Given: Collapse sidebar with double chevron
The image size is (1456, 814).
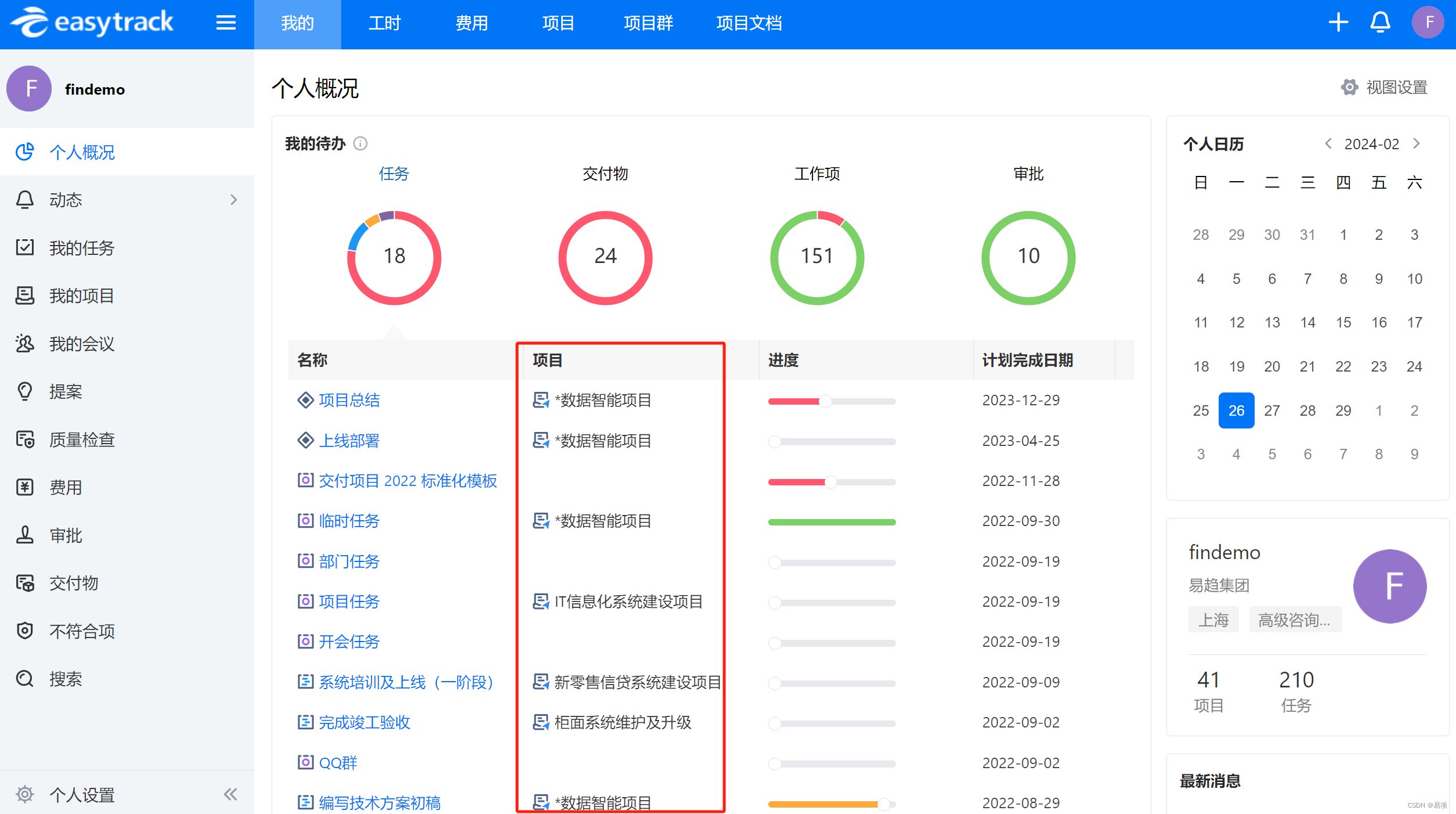Looking at the screenshot, I should tap(230, 794).
